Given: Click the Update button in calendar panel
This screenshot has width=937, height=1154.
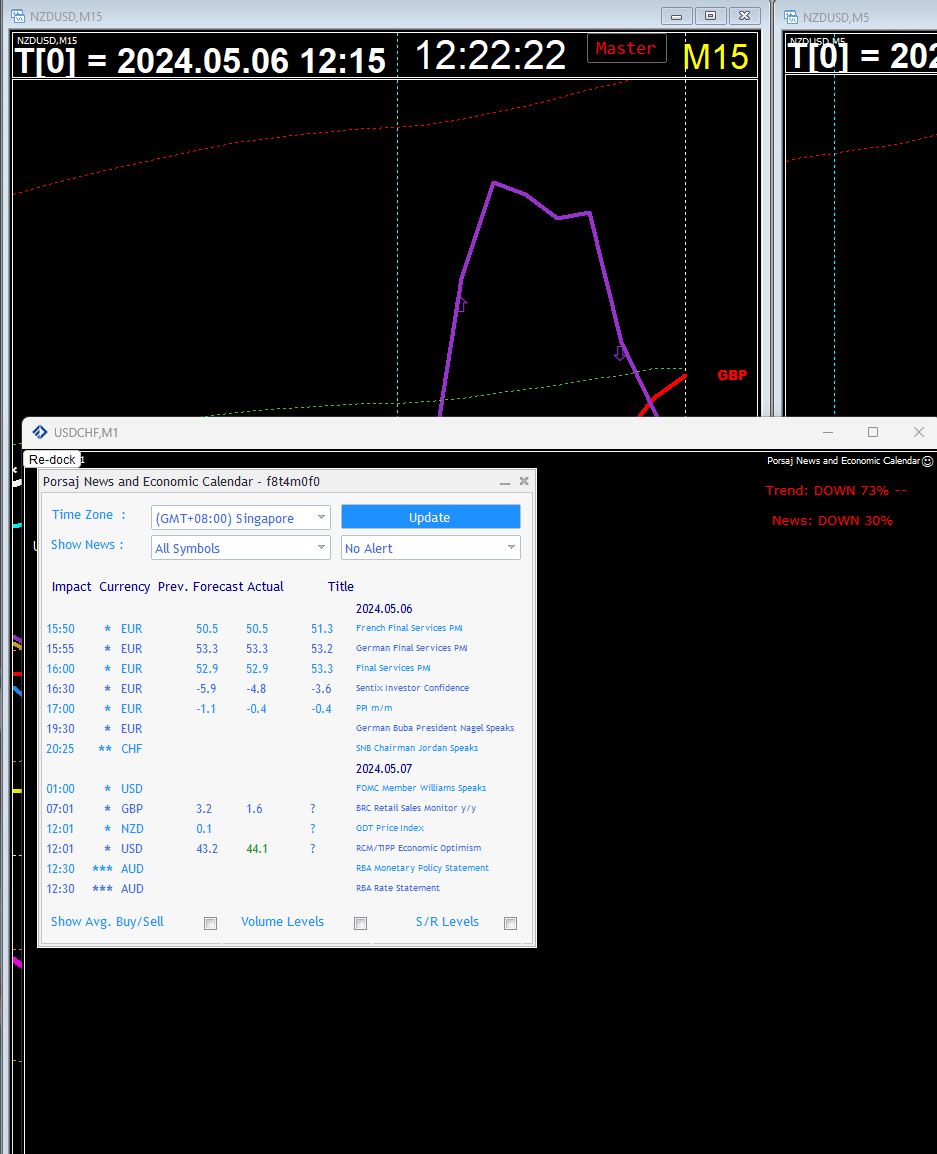Looking at the screenshot, I should point(431,517).
